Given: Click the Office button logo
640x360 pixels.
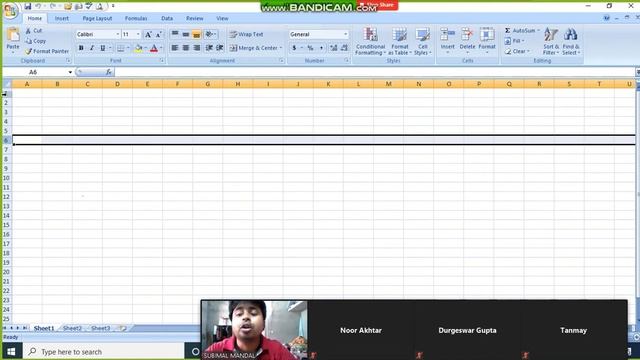Looking at the screenshot, I should (10, 10).
